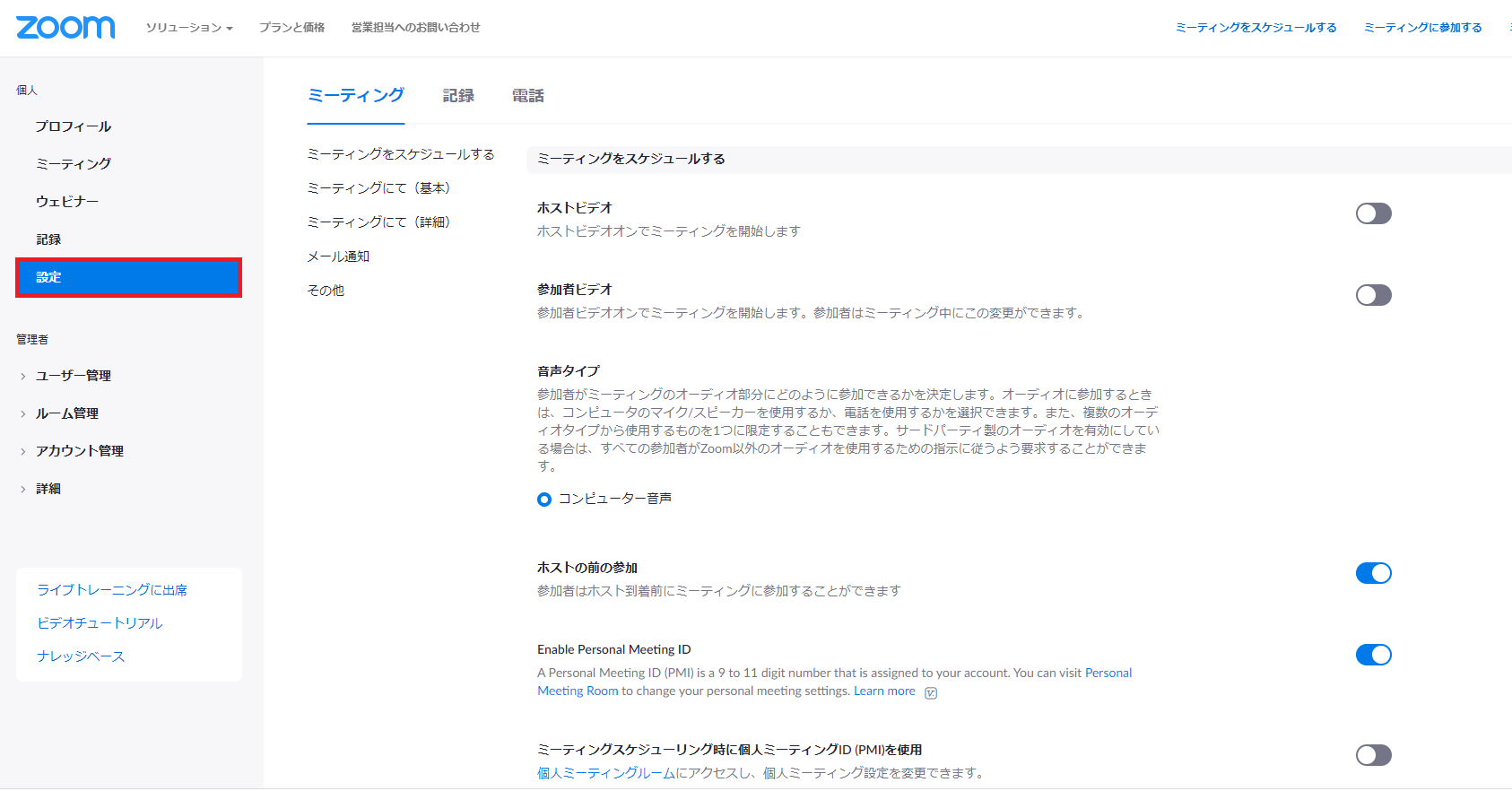This screenshot has width=1512, height=791.
Task: Click ミーティングをスケジュールする header link
Action: point(1256,28)
